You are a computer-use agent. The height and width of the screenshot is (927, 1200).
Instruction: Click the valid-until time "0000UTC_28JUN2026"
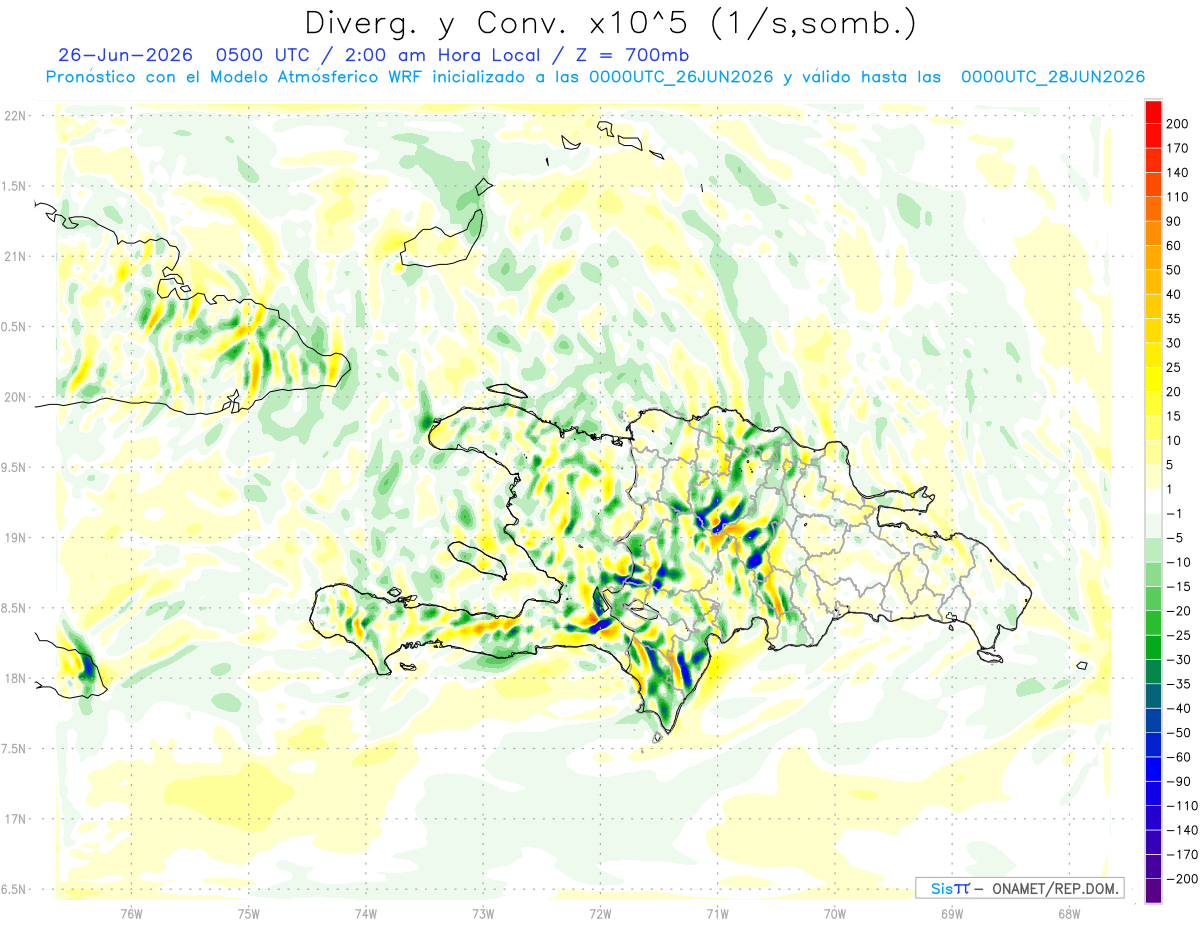coord(1053,77)
